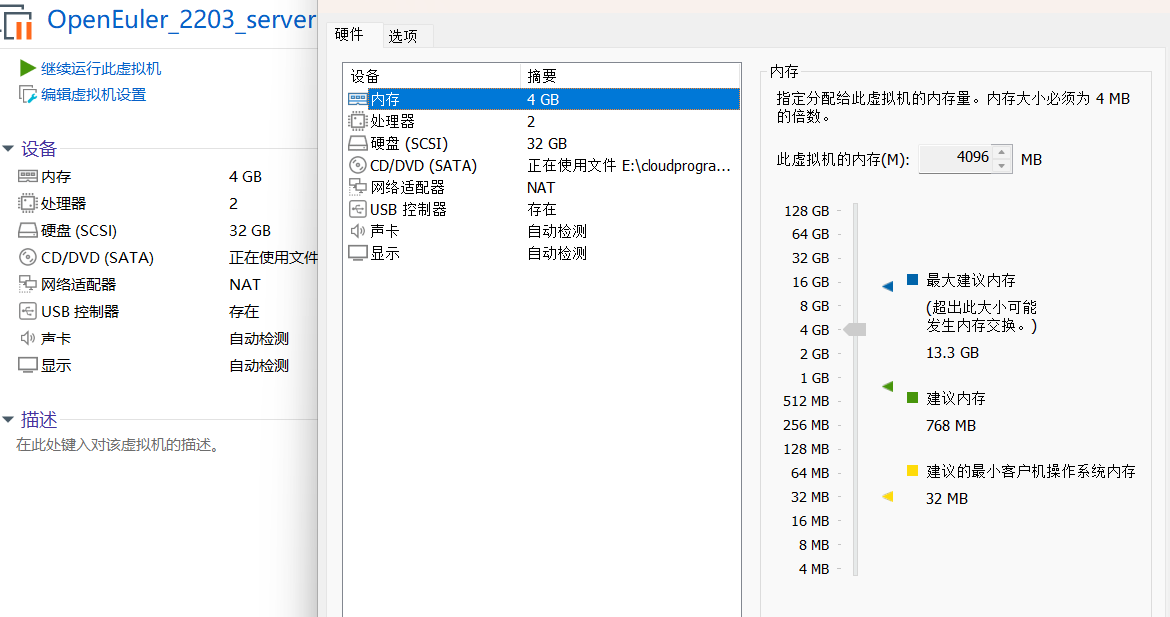Click hard disk icon in hardware list dialog
Image resolution: width=1170 pixels, height=617 pixels.
click(357, 143)
